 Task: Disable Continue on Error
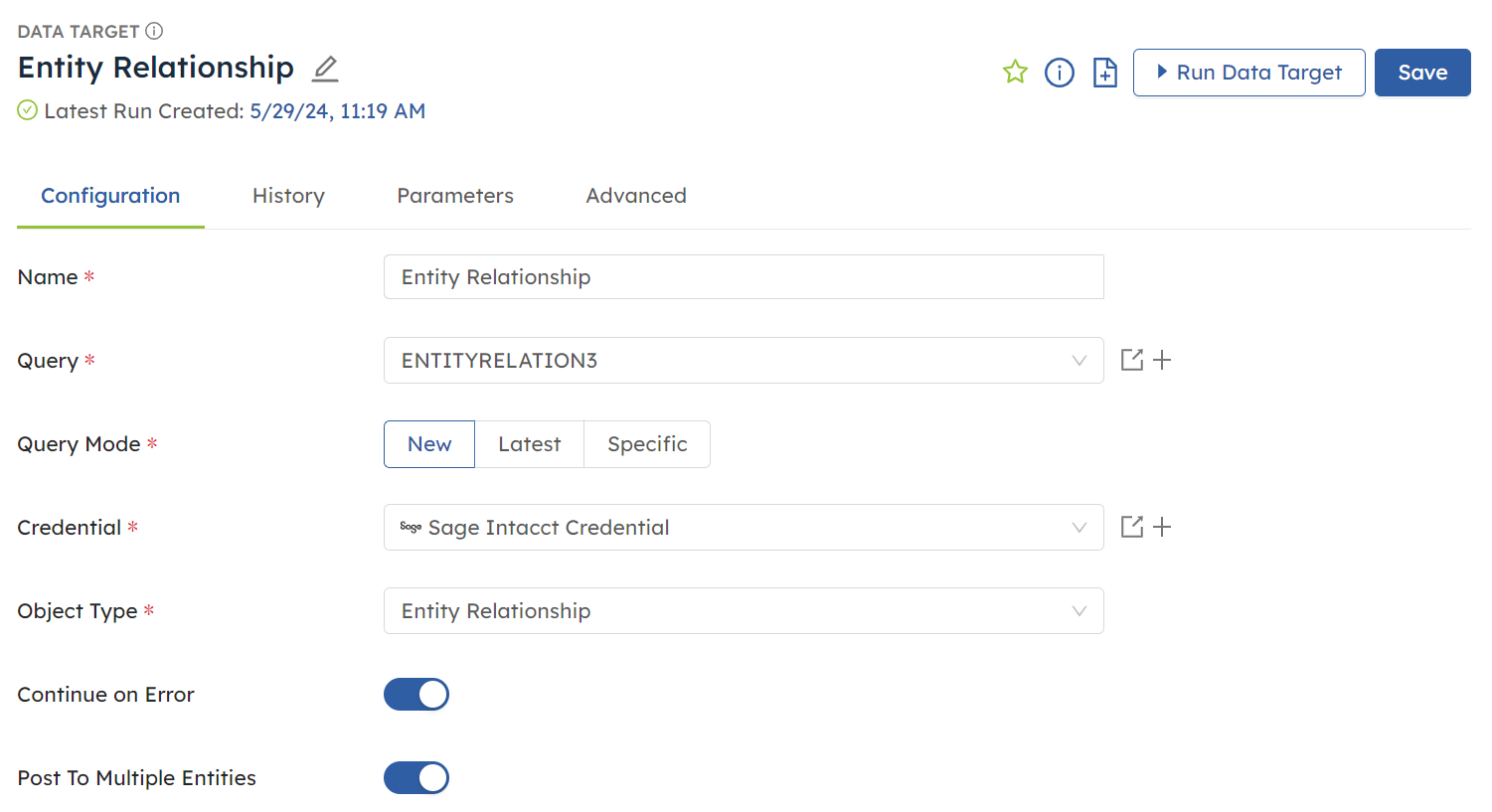coord(416,694)
